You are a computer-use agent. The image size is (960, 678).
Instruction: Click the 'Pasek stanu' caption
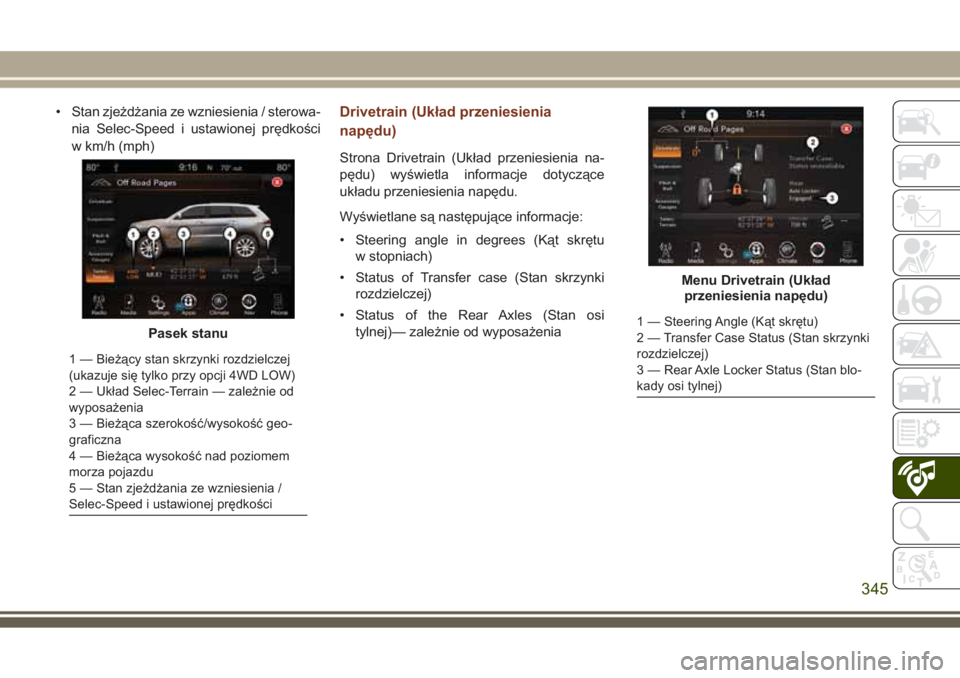[x=188, y=334]
